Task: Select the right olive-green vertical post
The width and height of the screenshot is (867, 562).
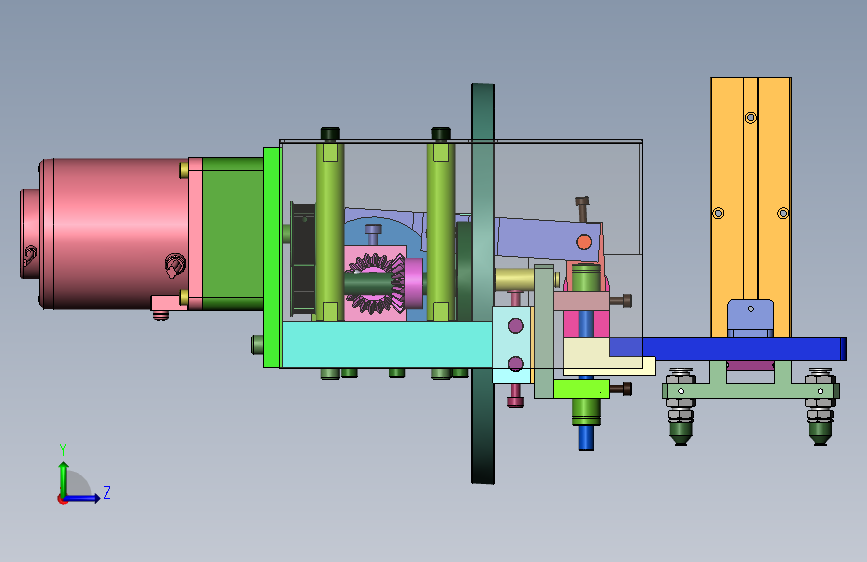Action: click(441, 232)
